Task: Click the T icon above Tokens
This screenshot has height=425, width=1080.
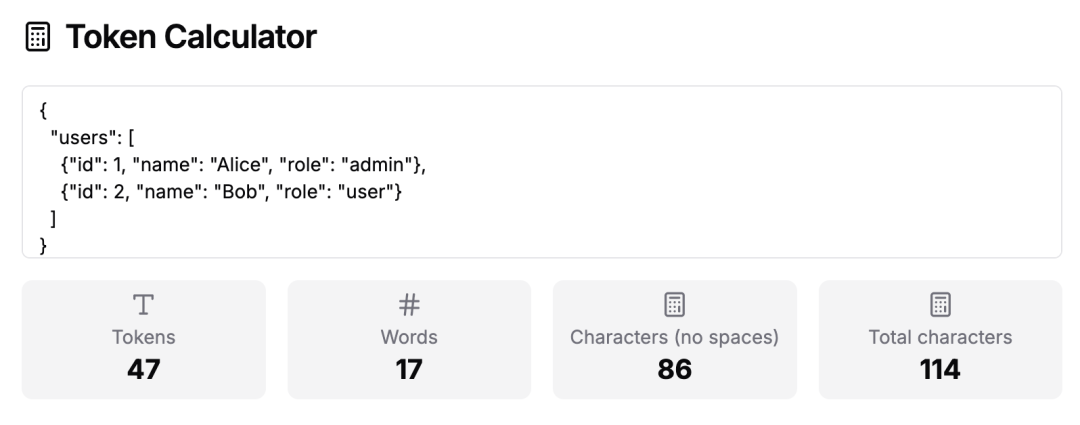Action: click(144, 305)
